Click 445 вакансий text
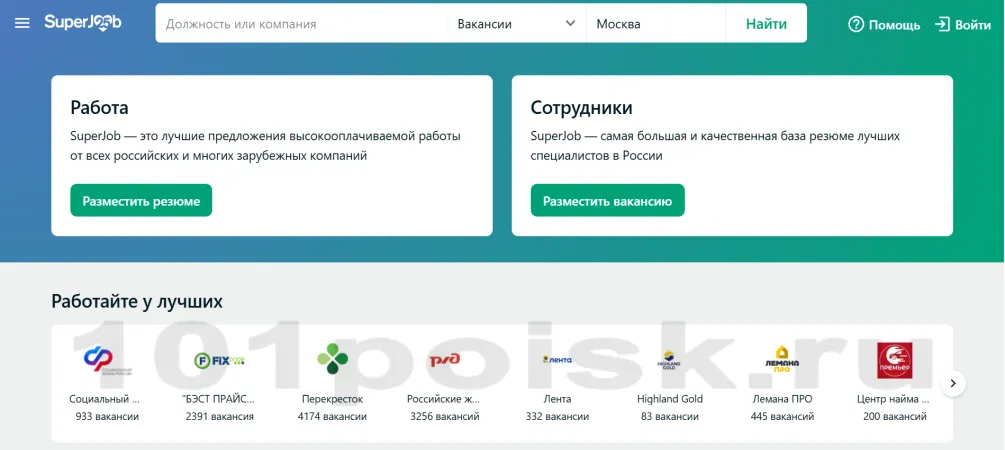Viewport: 1005px width, 450px height. (782, 417)
